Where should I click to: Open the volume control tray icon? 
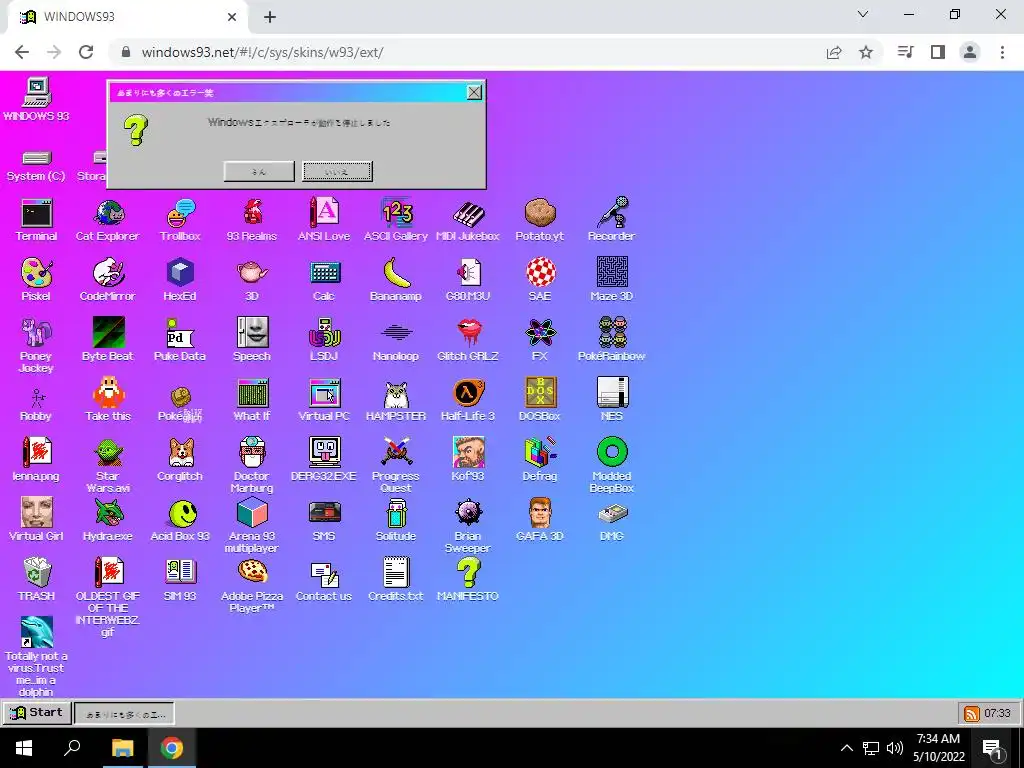click(895, 748)
